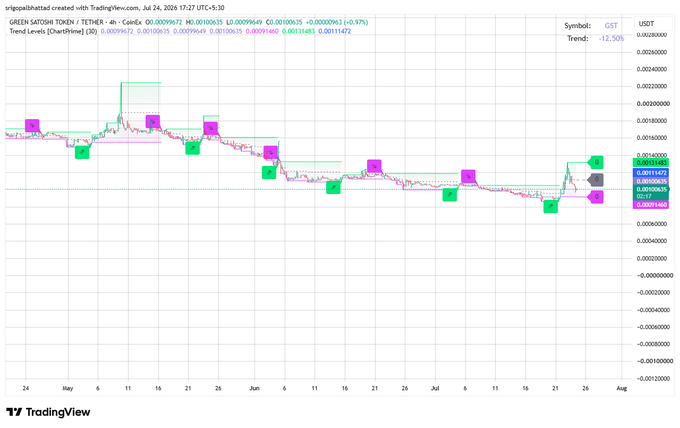Click the Trend: label in the table
Viewport: 680px width, 428px height.
pyautogui.click(x=578, y=38)
